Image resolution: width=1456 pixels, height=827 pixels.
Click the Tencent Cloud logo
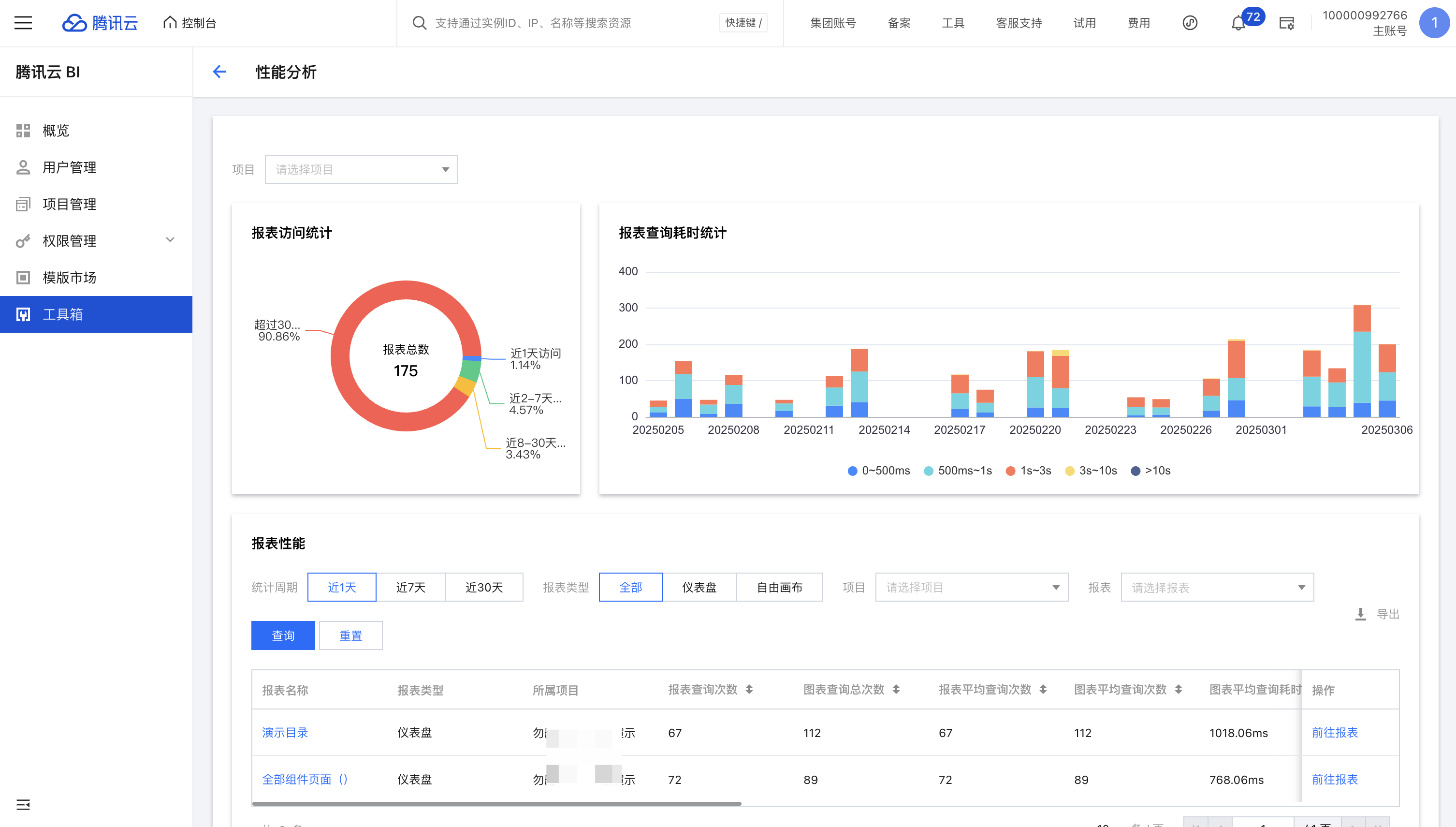click(100, 23)
